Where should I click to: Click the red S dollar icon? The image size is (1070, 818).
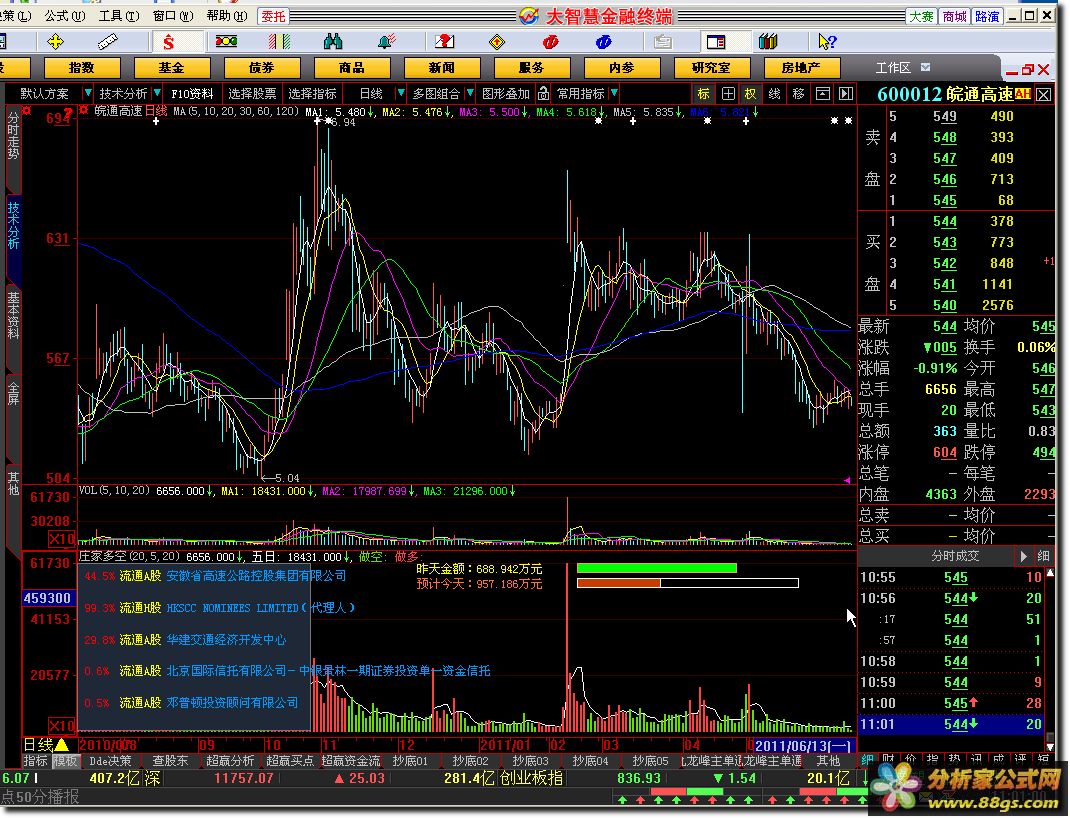169,42
